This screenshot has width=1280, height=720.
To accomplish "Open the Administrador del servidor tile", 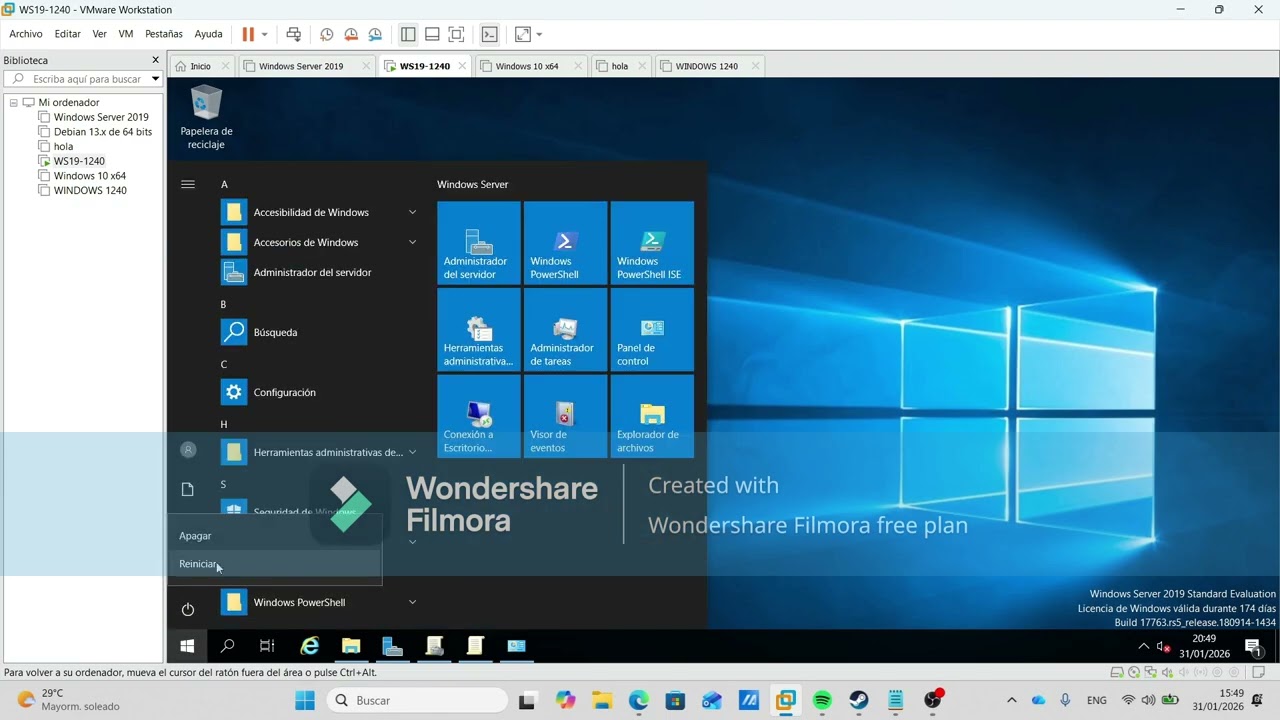I will click(479, 243).
